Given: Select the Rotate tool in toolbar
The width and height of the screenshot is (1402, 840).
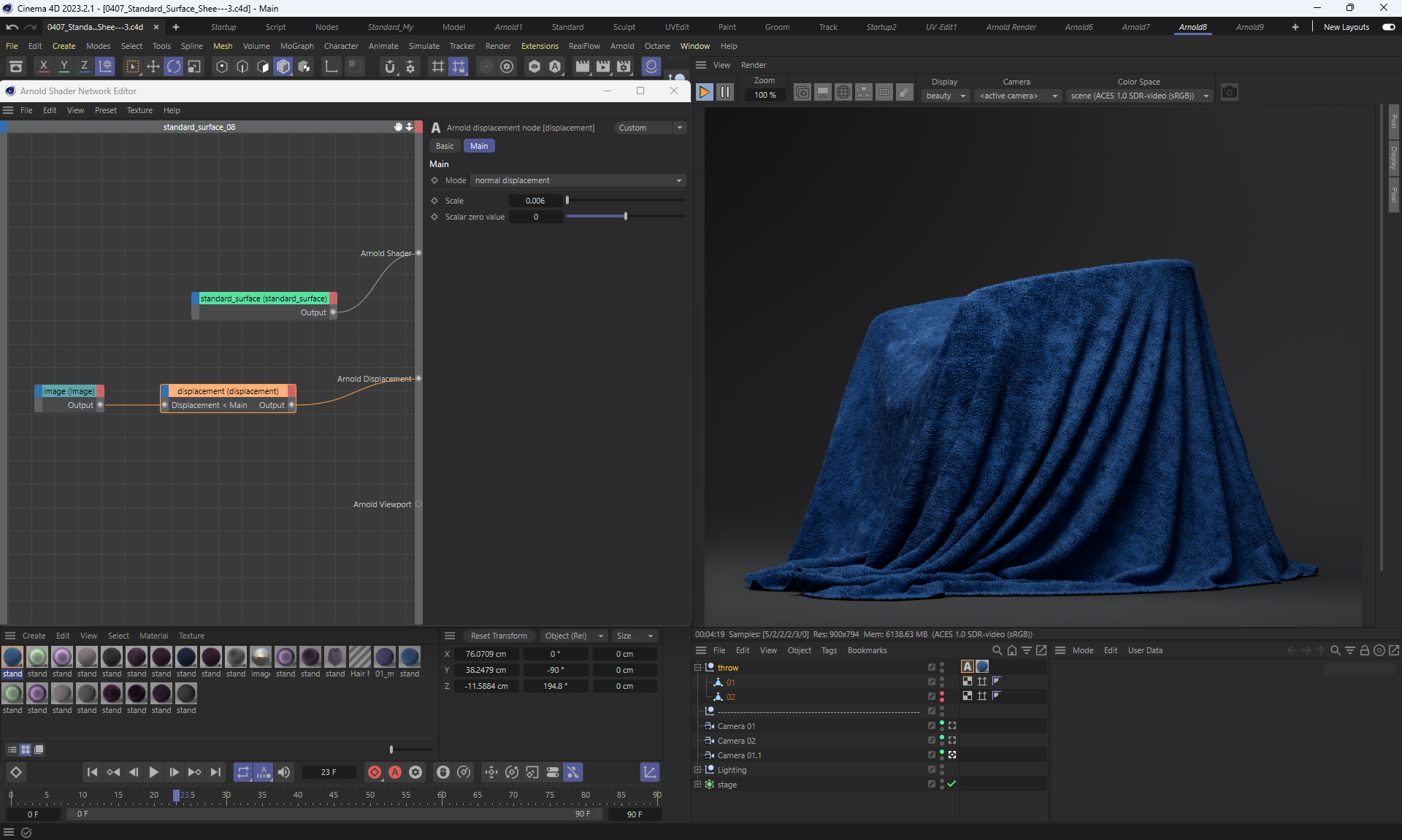Looking at the screenshot, I should pos(174,67).
